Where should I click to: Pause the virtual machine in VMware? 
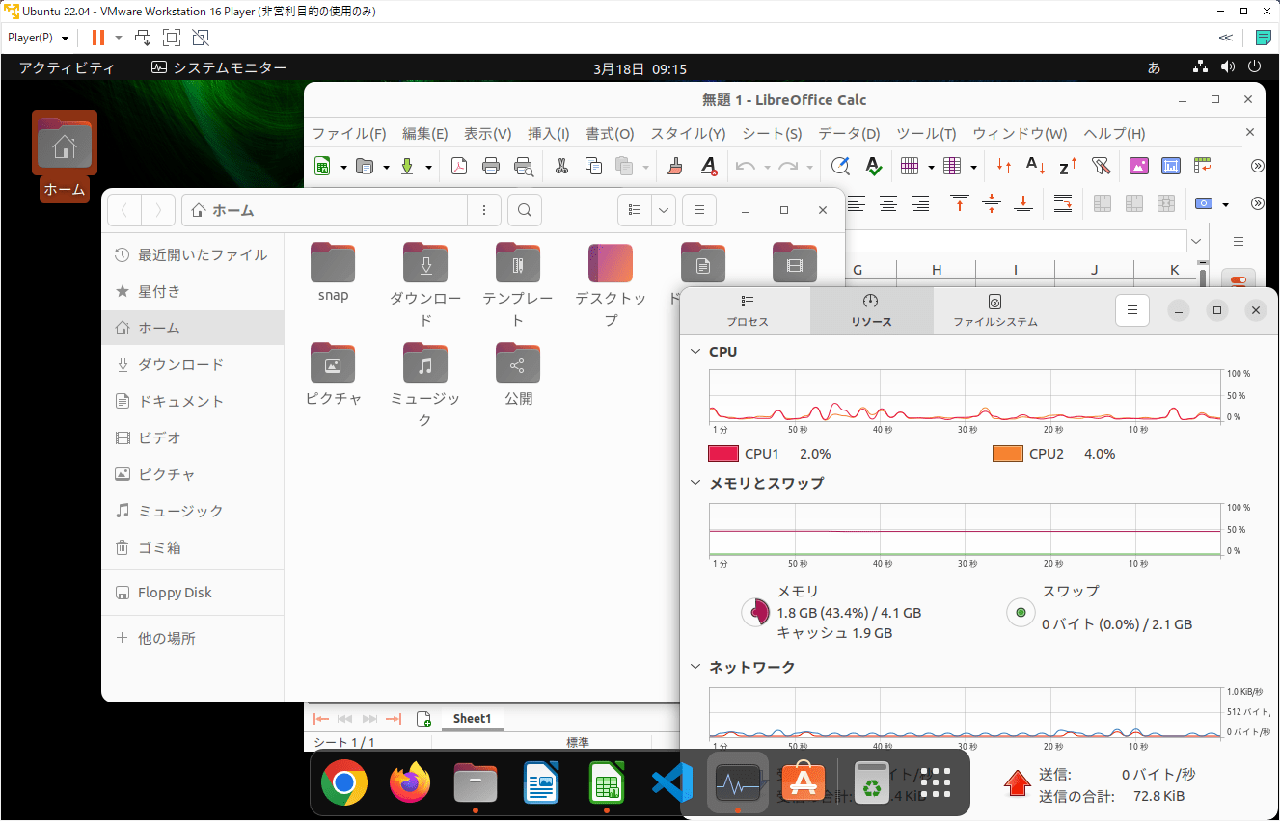coord(98,38)
